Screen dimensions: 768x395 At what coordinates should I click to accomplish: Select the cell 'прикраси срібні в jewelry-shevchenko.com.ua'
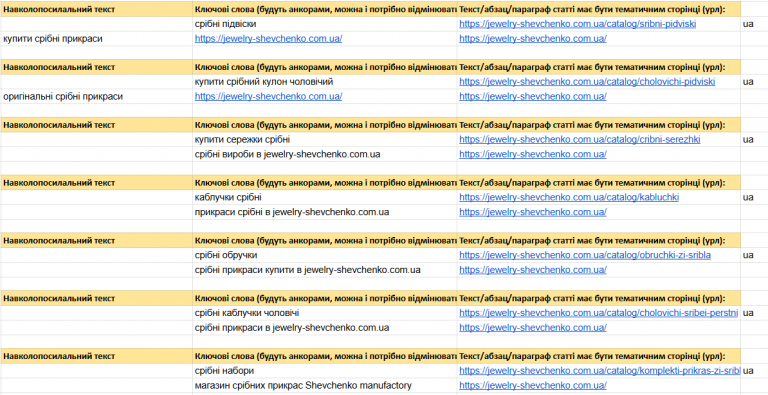coord(325,212)
